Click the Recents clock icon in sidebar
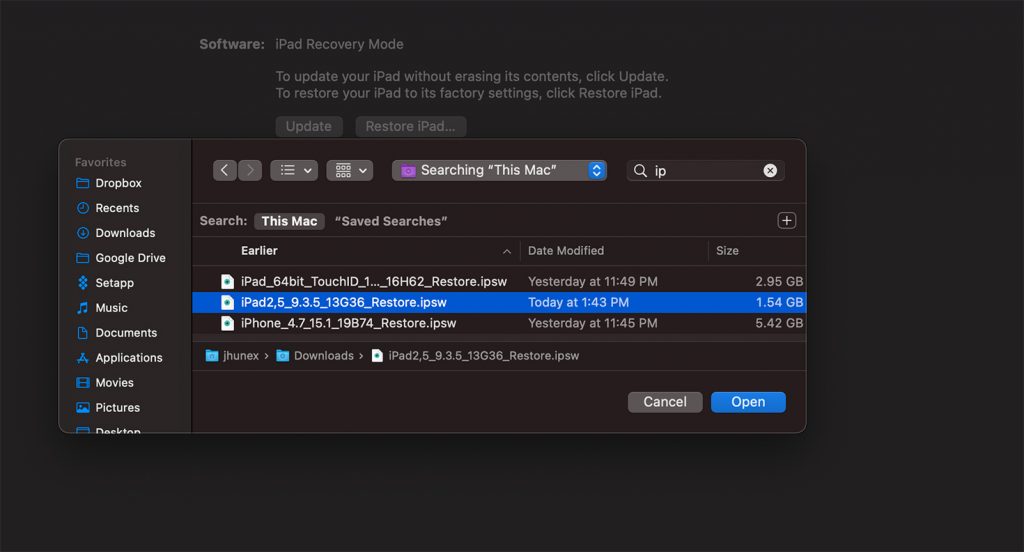 click(x=82, y=208)
